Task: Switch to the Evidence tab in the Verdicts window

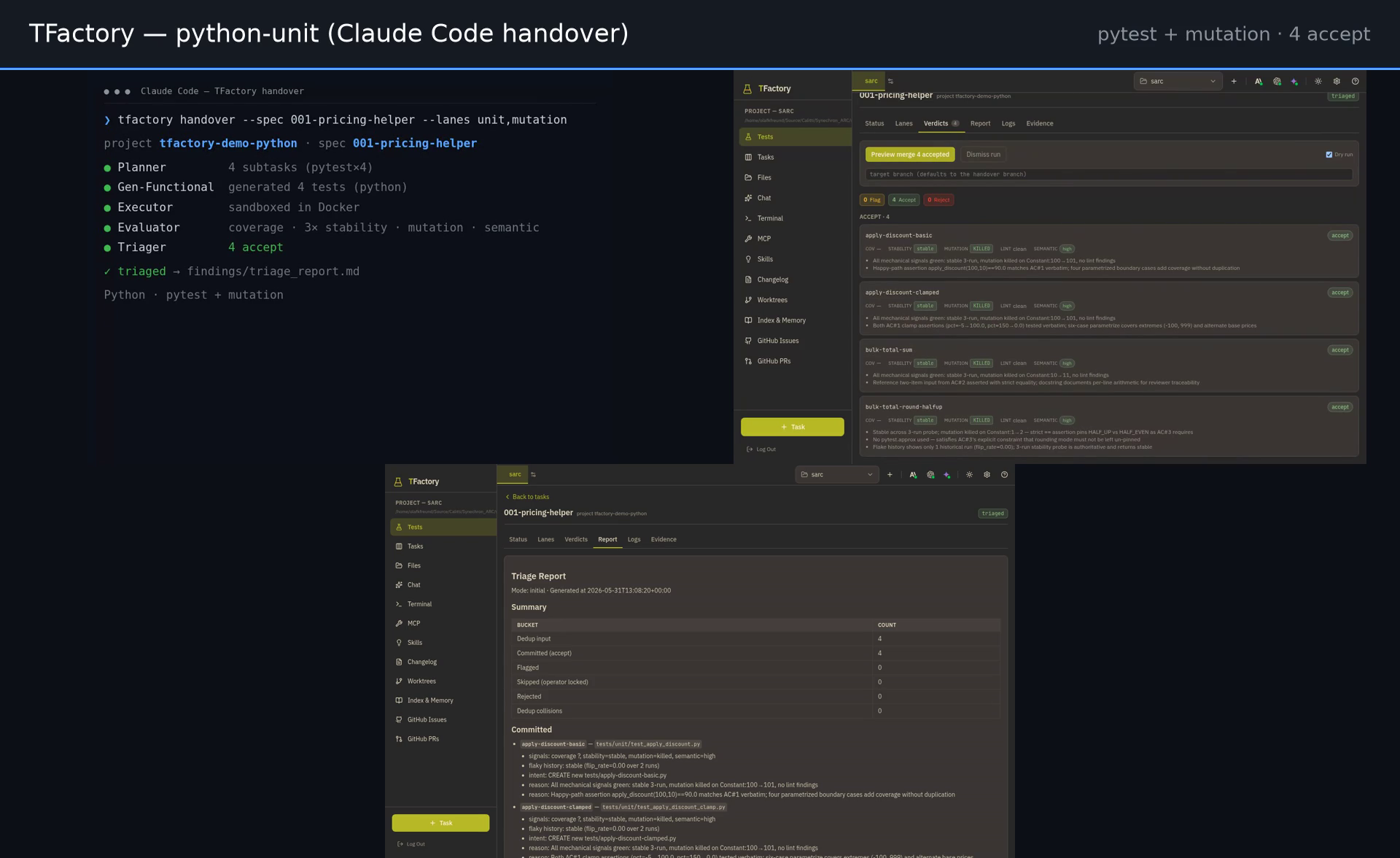Action: click(1040, 124)
